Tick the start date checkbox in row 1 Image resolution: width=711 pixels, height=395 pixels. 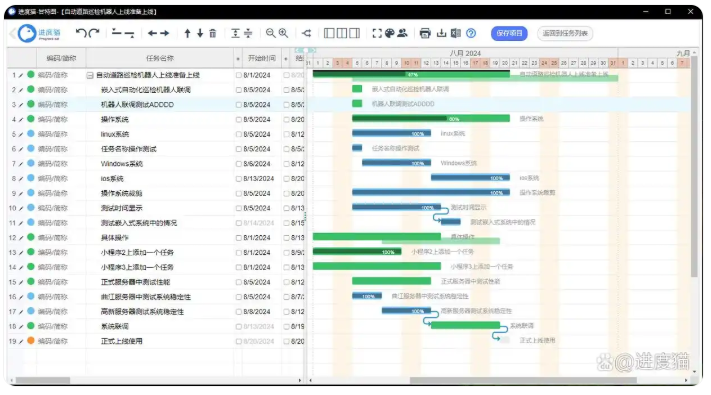click(239, 75)
